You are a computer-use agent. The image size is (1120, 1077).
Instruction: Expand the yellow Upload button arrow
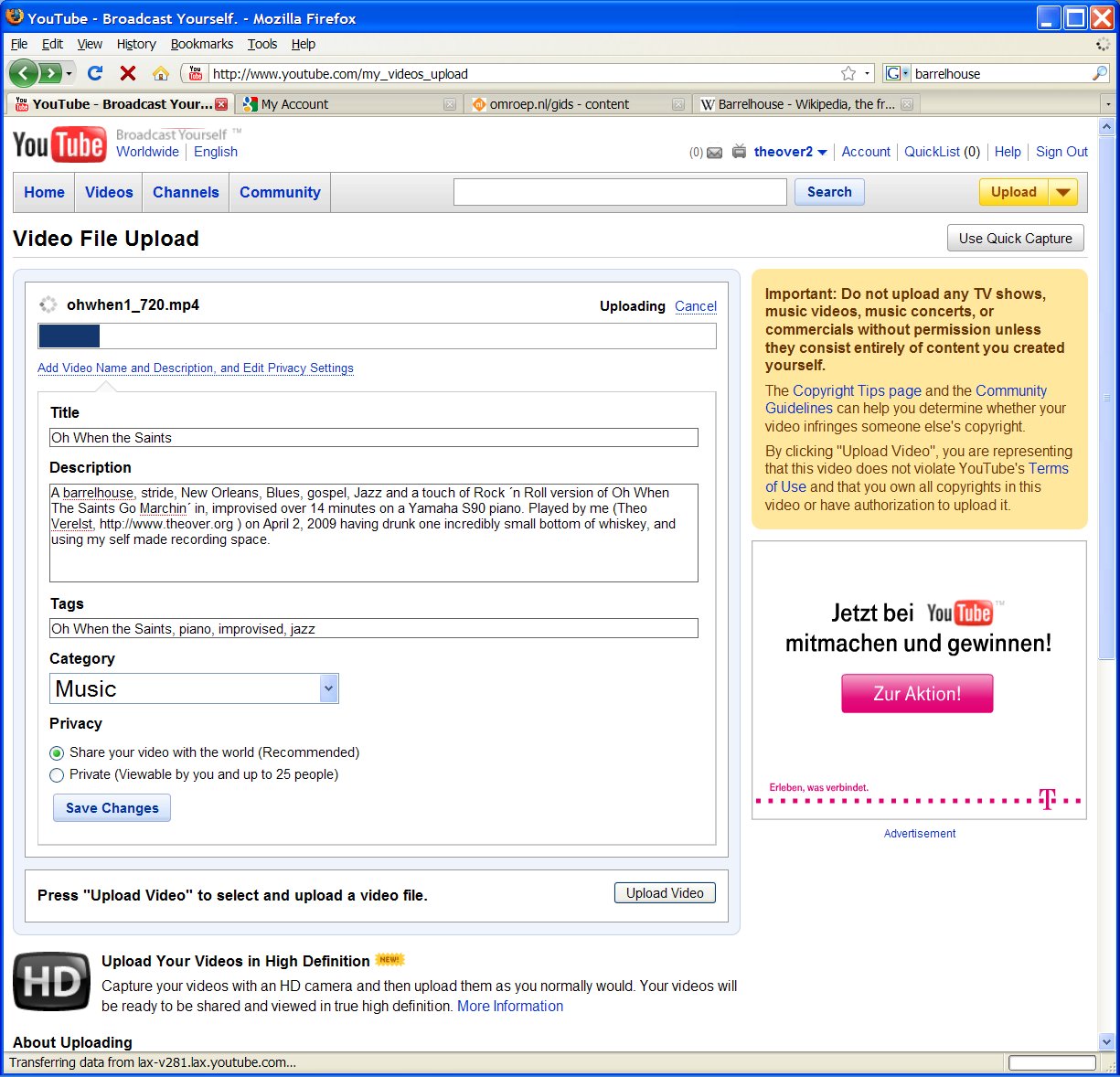point(1063,192)
